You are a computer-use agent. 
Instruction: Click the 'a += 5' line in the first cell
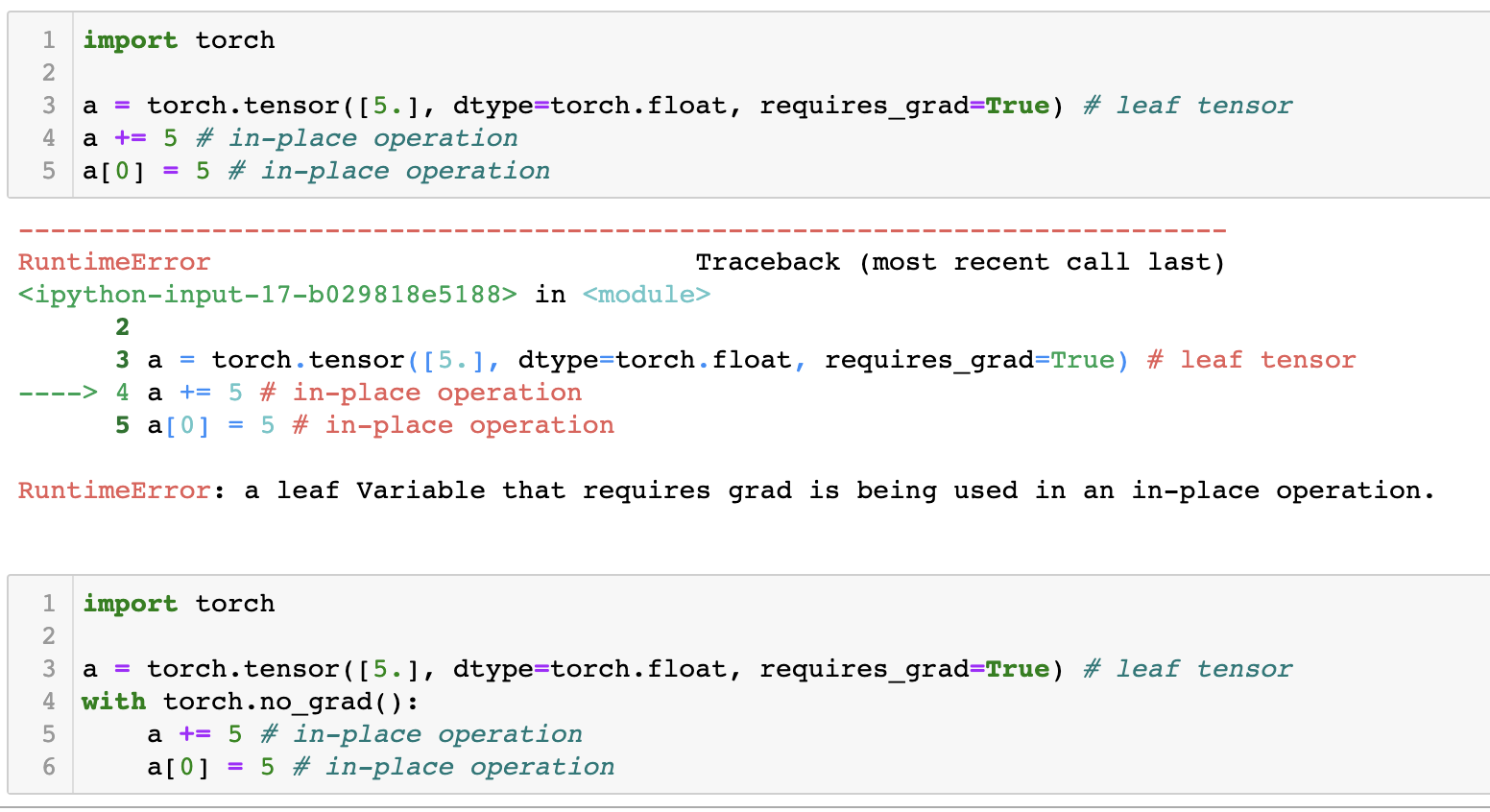click(x=130, y=138)
